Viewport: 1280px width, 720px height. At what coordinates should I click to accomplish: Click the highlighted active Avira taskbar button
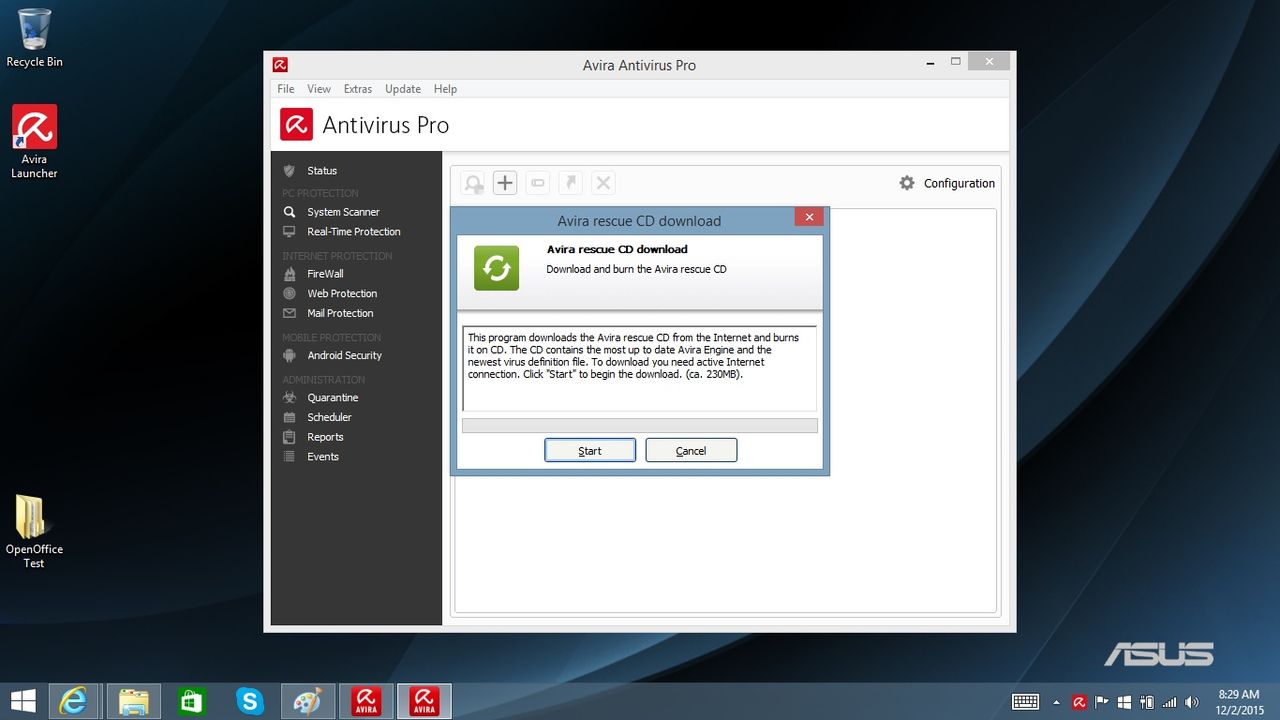coord(424,701)
